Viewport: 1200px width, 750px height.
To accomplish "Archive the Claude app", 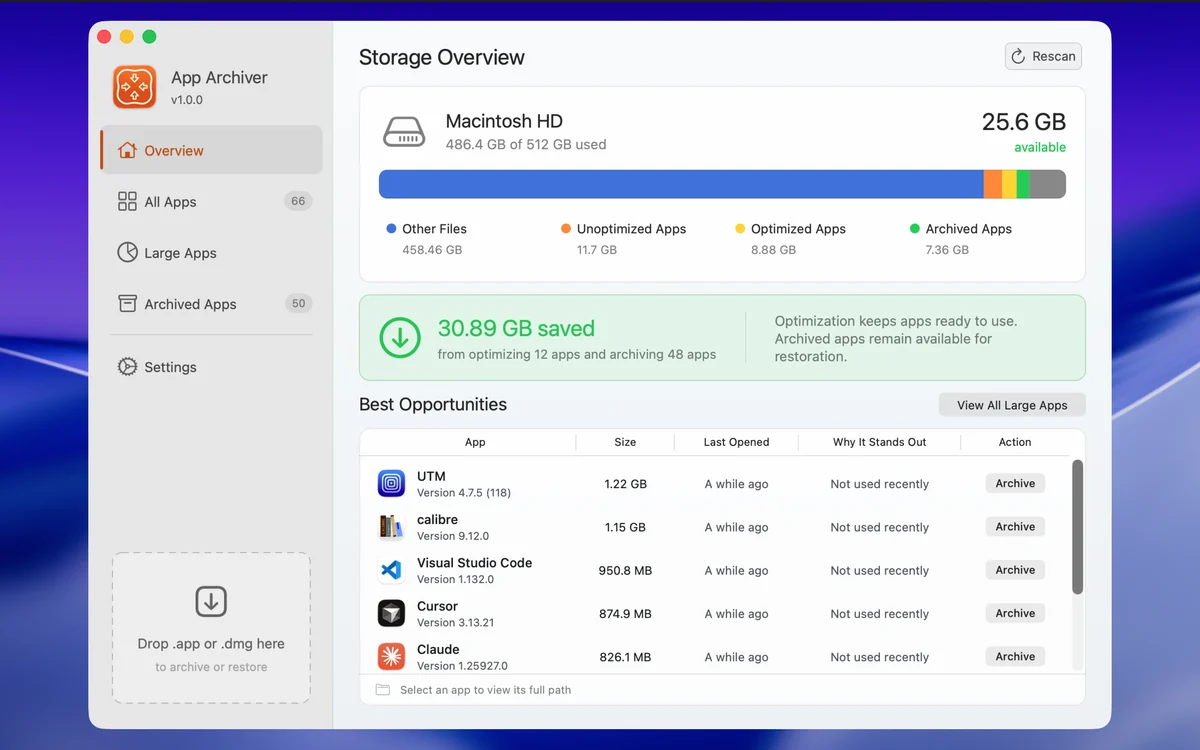I will [1015, 656].
